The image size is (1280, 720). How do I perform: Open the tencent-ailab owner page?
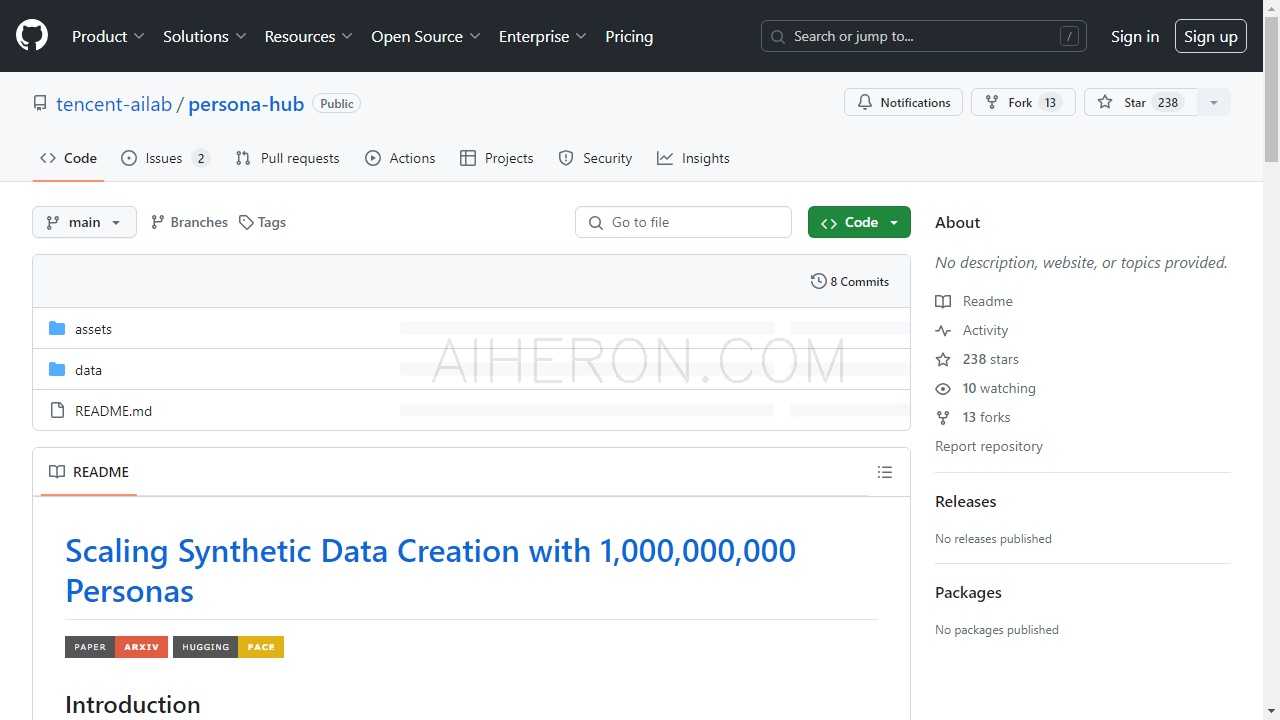click(114, 104)
